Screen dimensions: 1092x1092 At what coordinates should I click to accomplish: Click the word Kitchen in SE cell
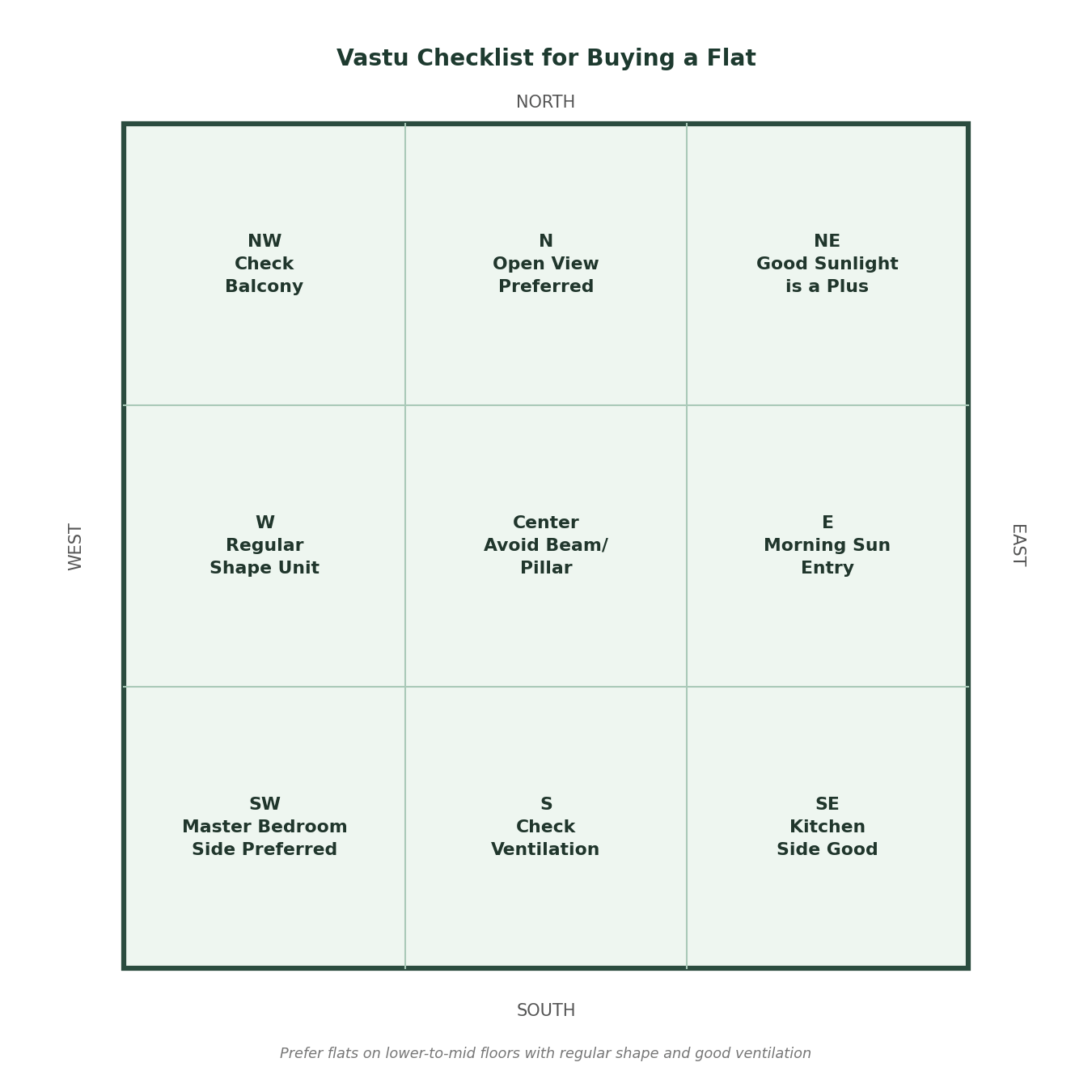pyautogui.click(x=827, y=827)
